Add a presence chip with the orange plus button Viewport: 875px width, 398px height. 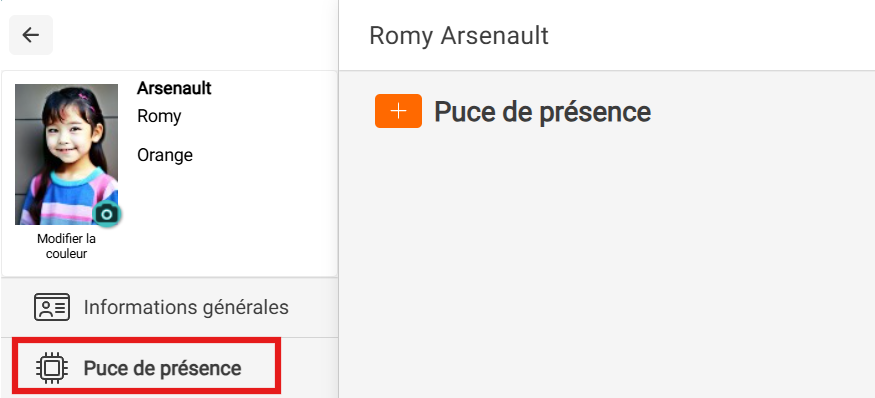pyautogui.click(x=398, y=111)
